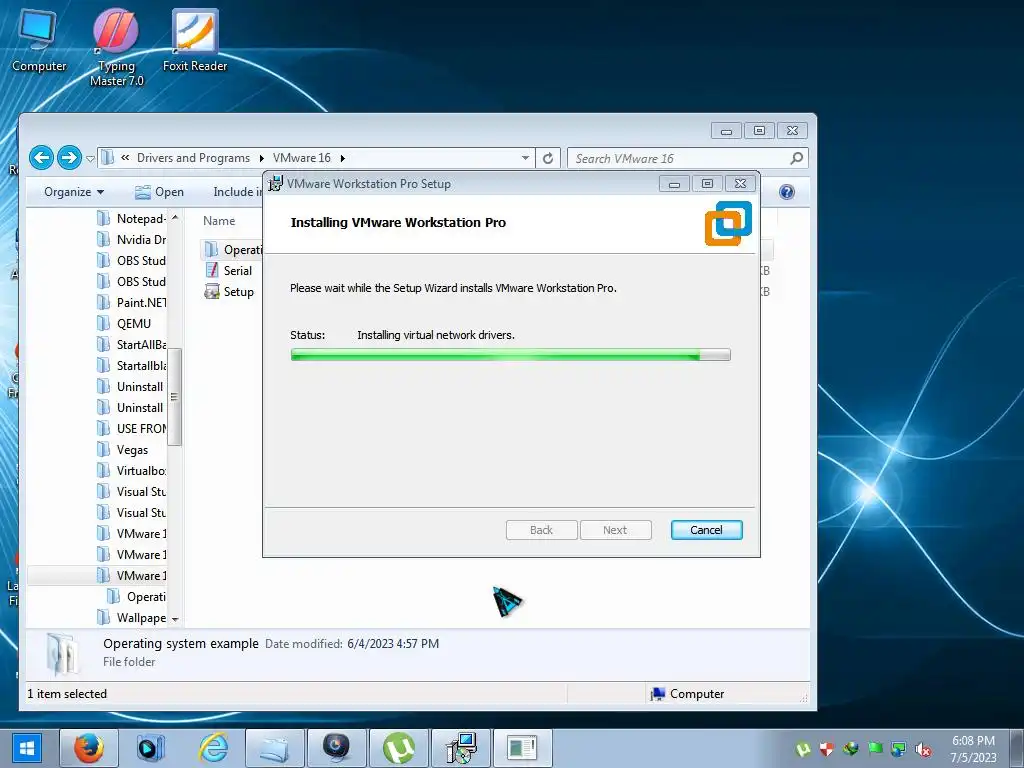Image resolution: width=1024 pixels, height=768 pixels.
Task: Click the VMware Workstation logo
Action: click(x=728, y=223)
